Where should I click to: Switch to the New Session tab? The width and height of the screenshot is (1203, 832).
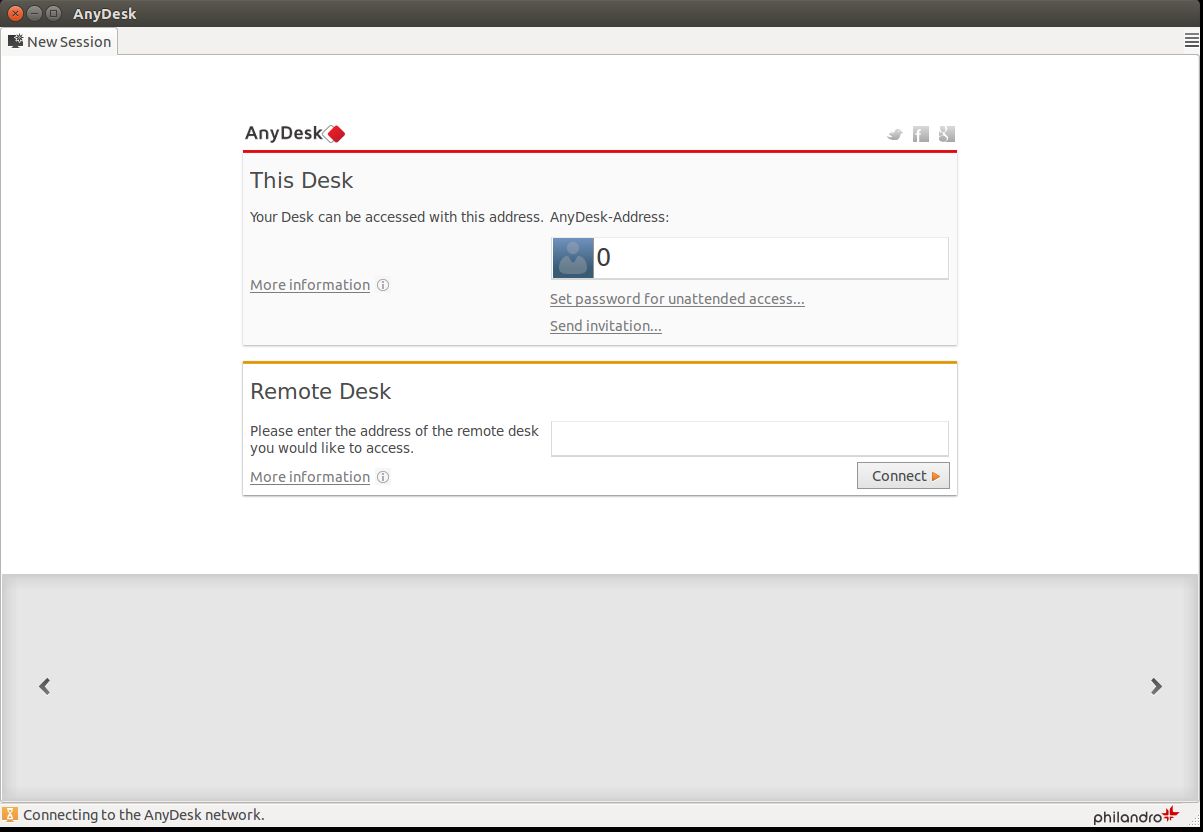point(60,42)
